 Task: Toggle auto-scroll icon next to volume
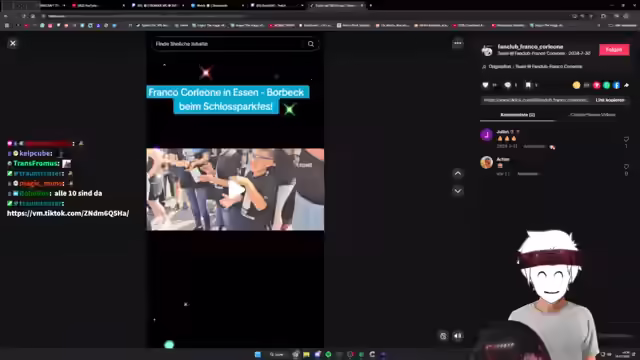(x=443, y=336)
